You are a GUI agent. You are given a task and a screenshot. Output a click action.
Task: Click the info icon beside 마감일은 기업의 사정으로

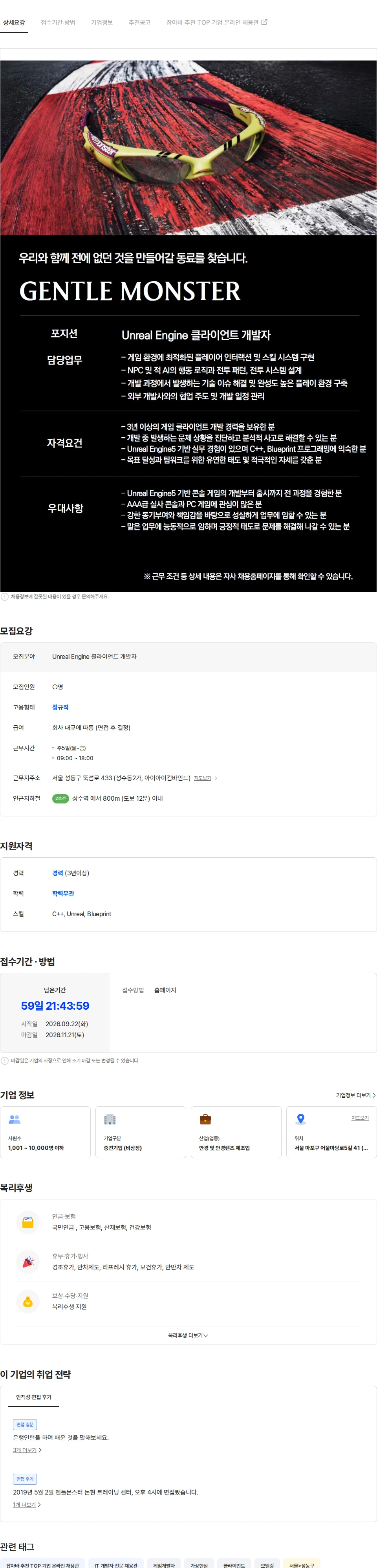coord(5,1061)
